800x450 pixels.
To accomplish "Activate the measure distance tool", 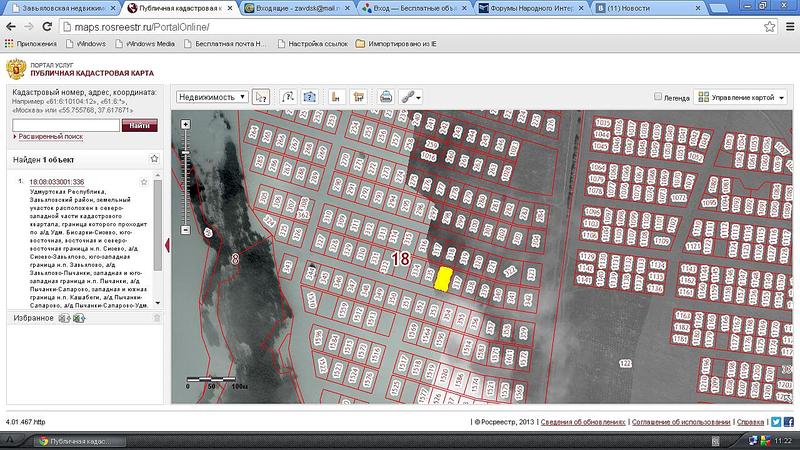I will point(288,97).
